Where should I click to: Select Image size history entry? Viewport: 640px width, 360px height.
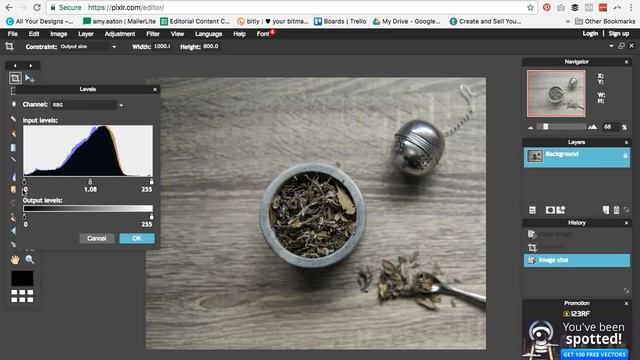pyautogui.click(x=576, y=260)
